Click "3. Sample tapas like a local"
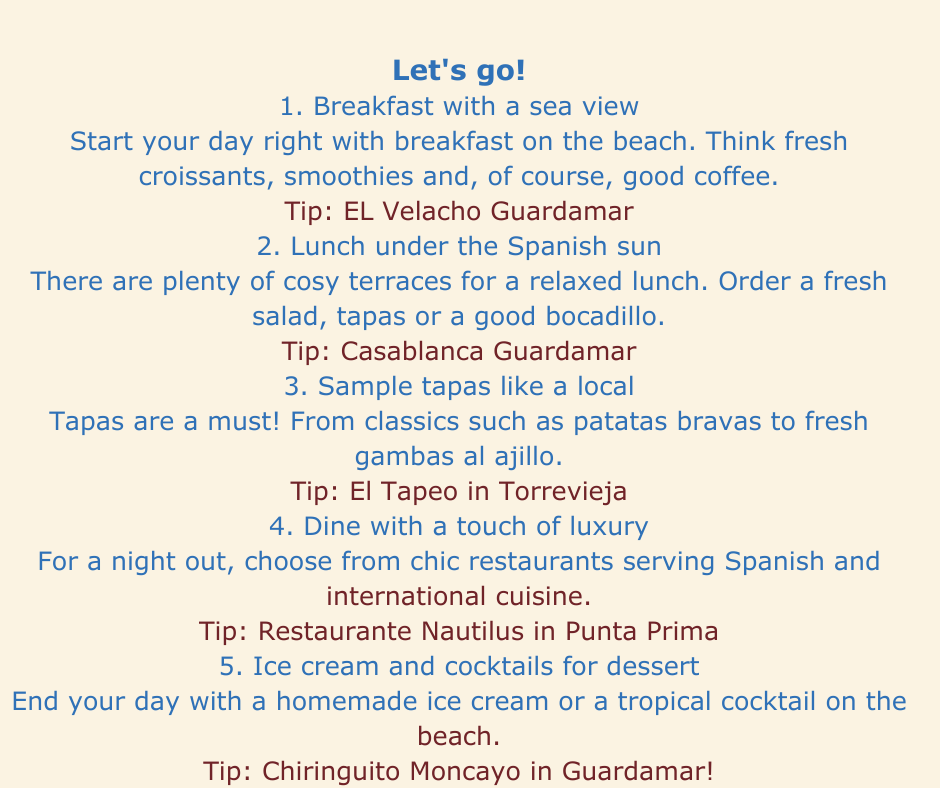This screenshot has height=788, width=940. point(459,386)
